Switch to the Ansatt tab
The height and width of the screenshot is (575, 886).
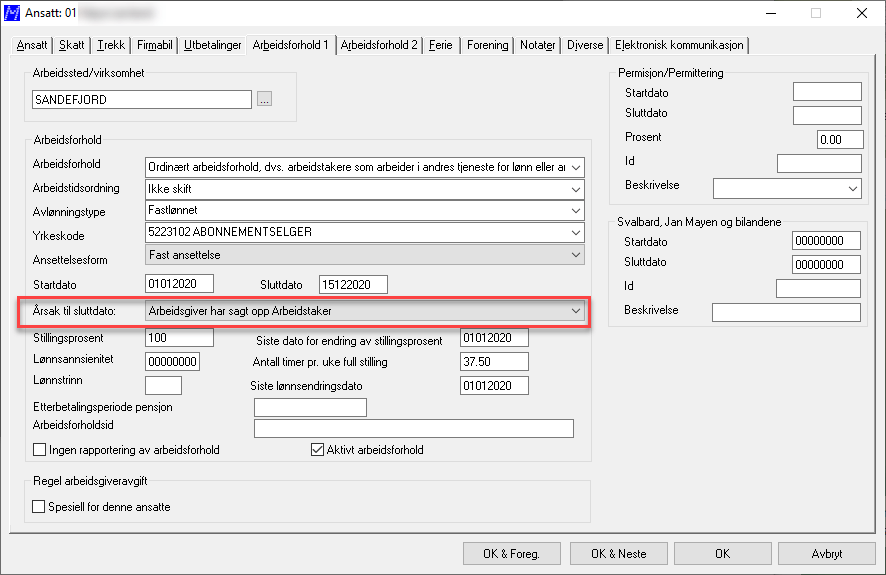tap(32, 45)
